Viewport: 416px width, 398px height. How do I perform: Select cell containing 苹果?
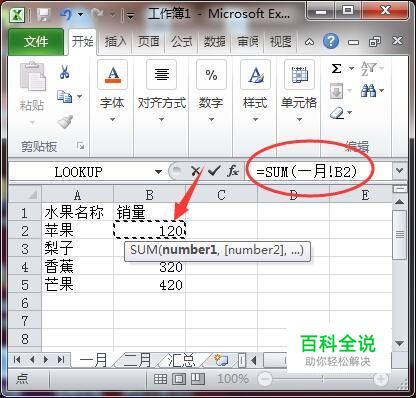click(77, 230)
